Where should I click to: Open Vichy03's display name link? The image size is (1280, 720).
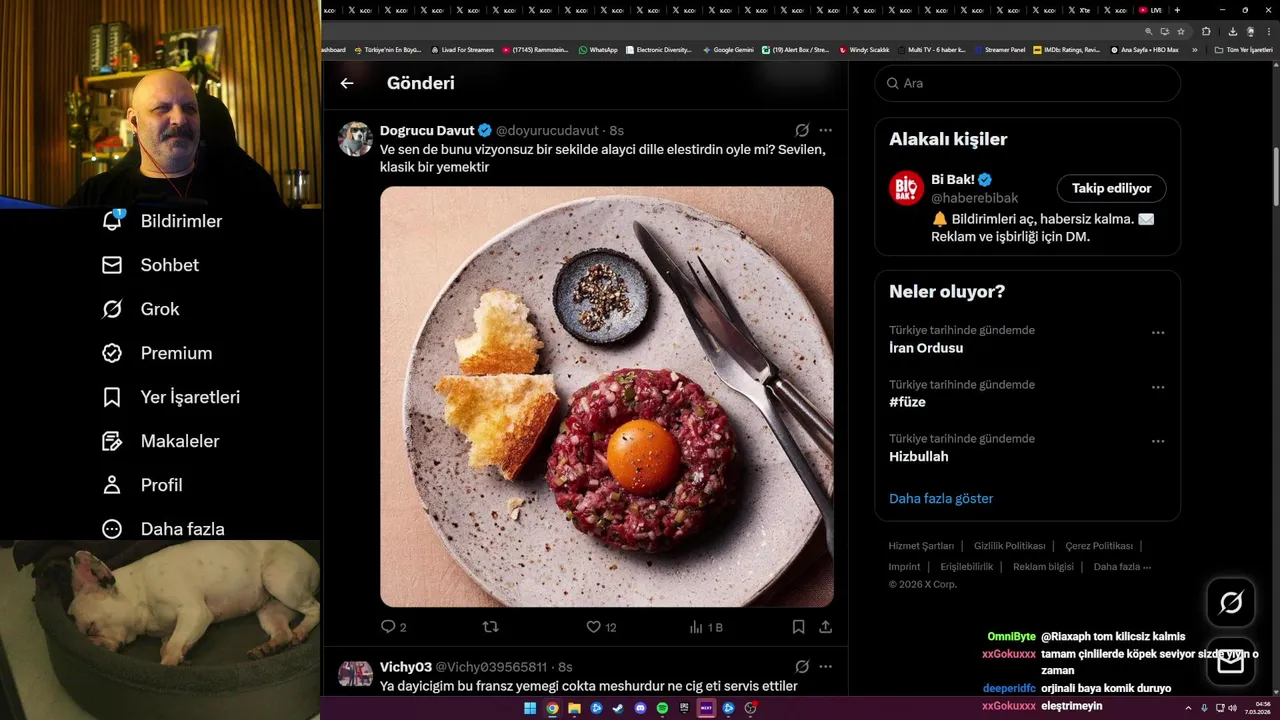(x=406, y=667)
